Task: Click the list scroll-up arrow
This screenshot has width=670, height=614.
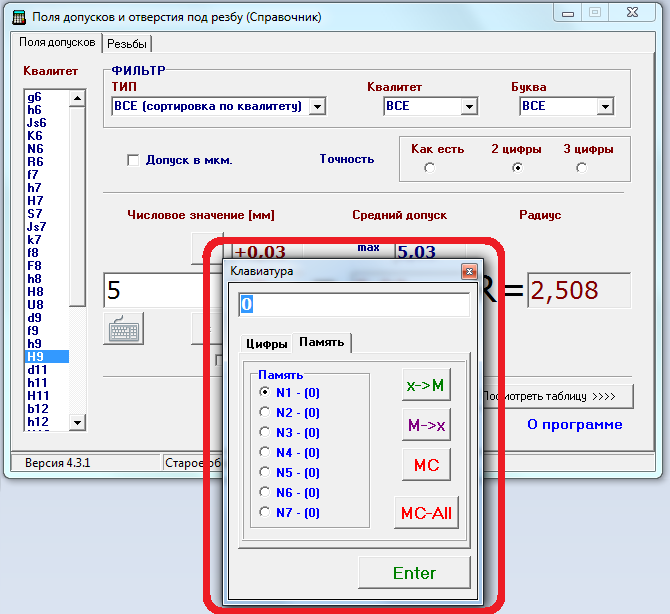Action: click(77, 98)
